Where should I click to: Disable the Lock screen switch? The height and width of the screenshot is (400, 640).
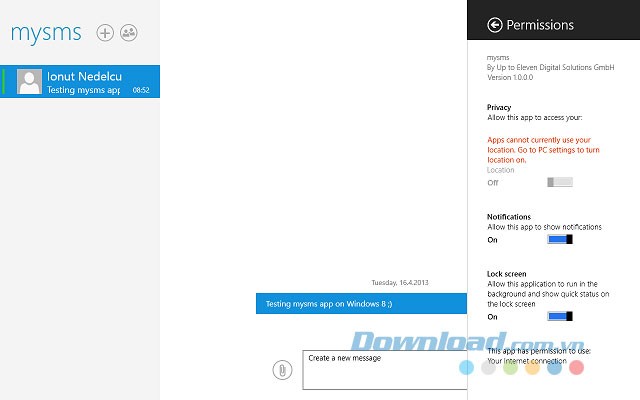click(559, 316)
